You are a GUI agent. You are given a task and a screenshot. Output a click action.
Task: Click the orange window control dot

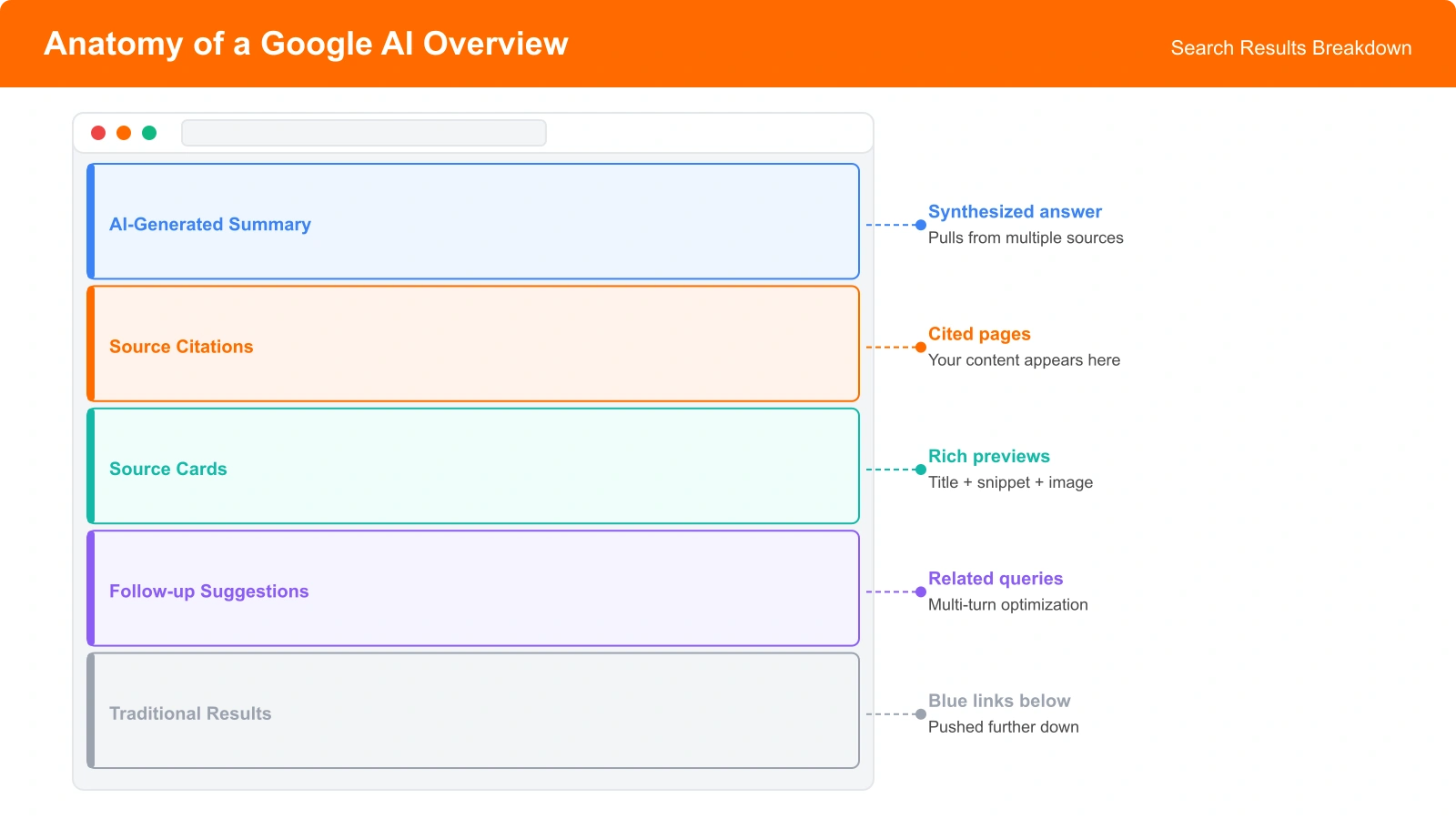click(124, 132)
